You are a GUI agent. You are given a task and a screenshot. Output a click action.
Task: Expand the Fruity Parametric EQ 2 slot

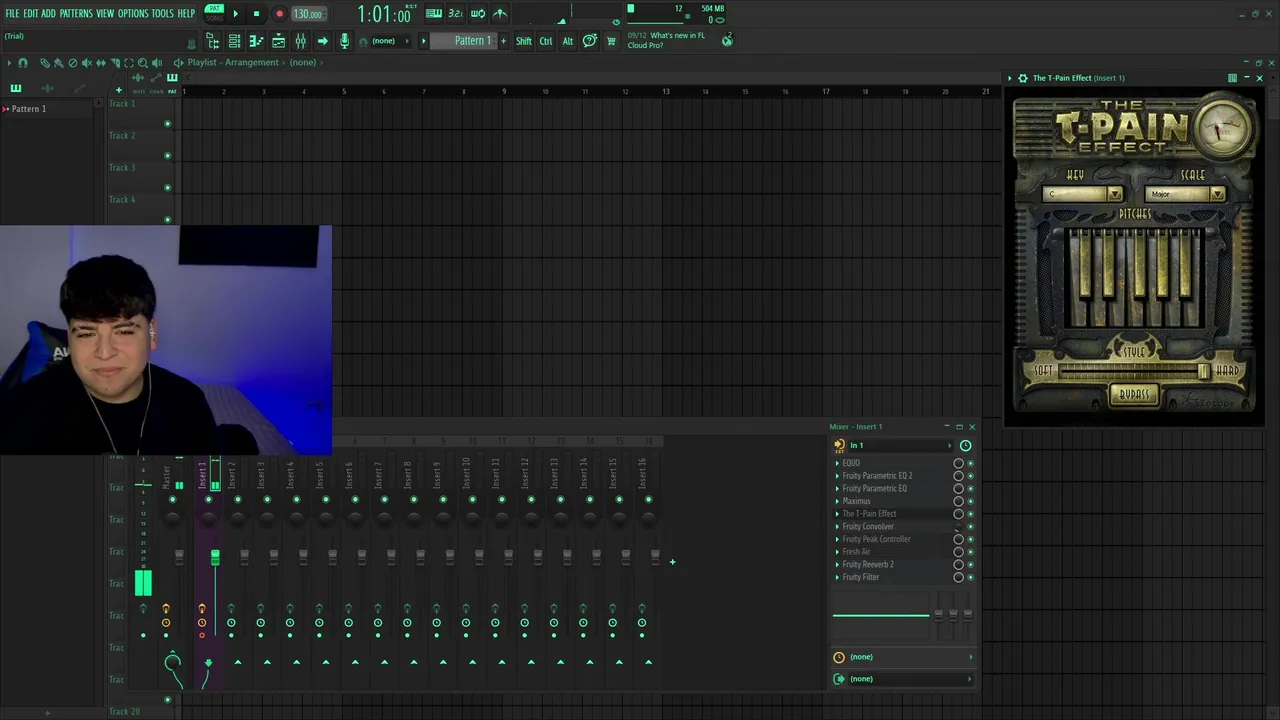[837, 476]
